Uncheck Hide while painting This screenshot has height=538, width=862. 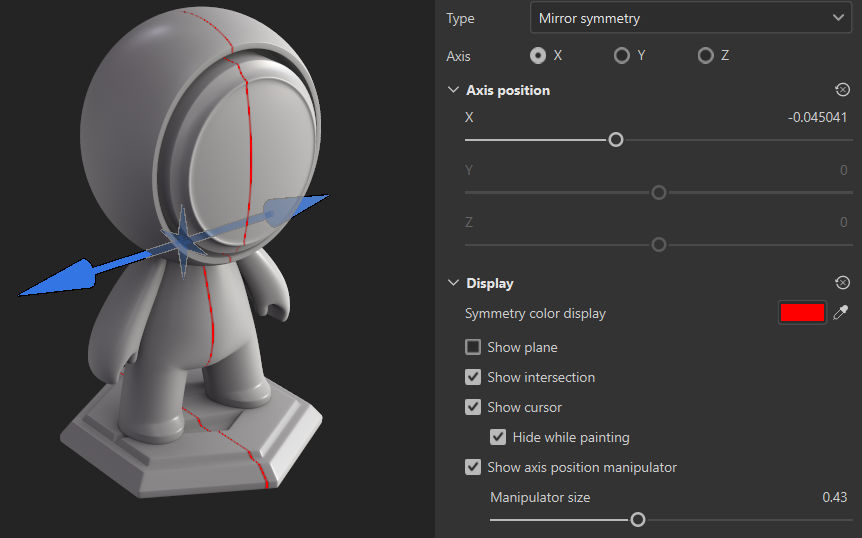coord(498,437)
